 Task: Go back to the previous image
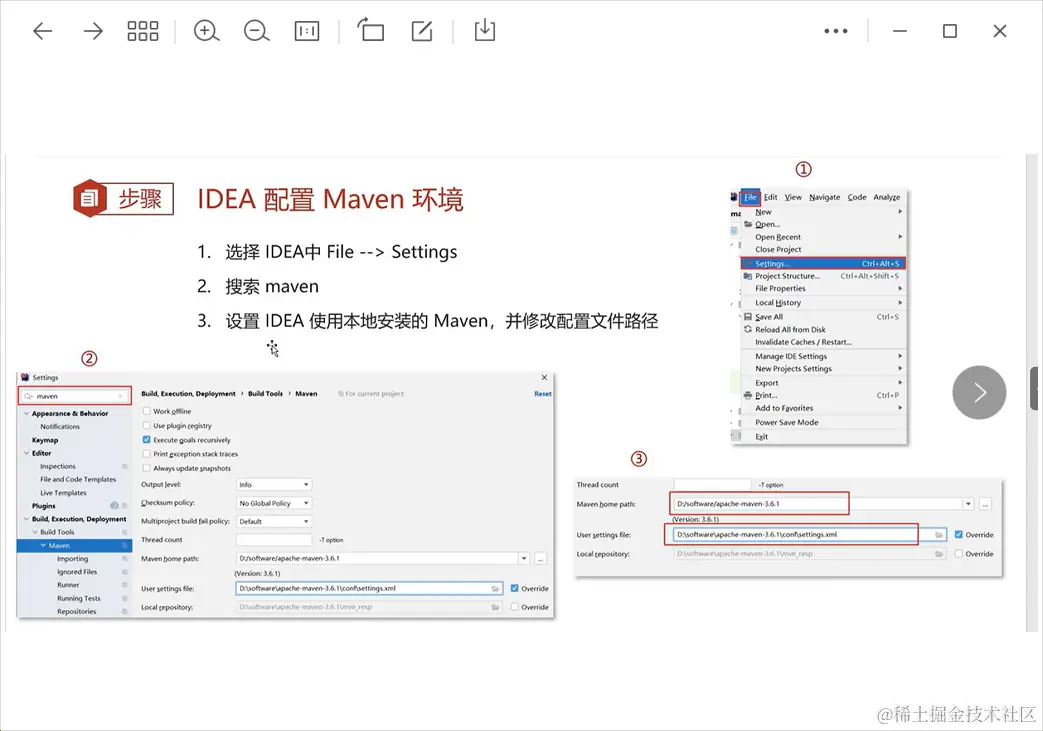click(x=43, y=31)
